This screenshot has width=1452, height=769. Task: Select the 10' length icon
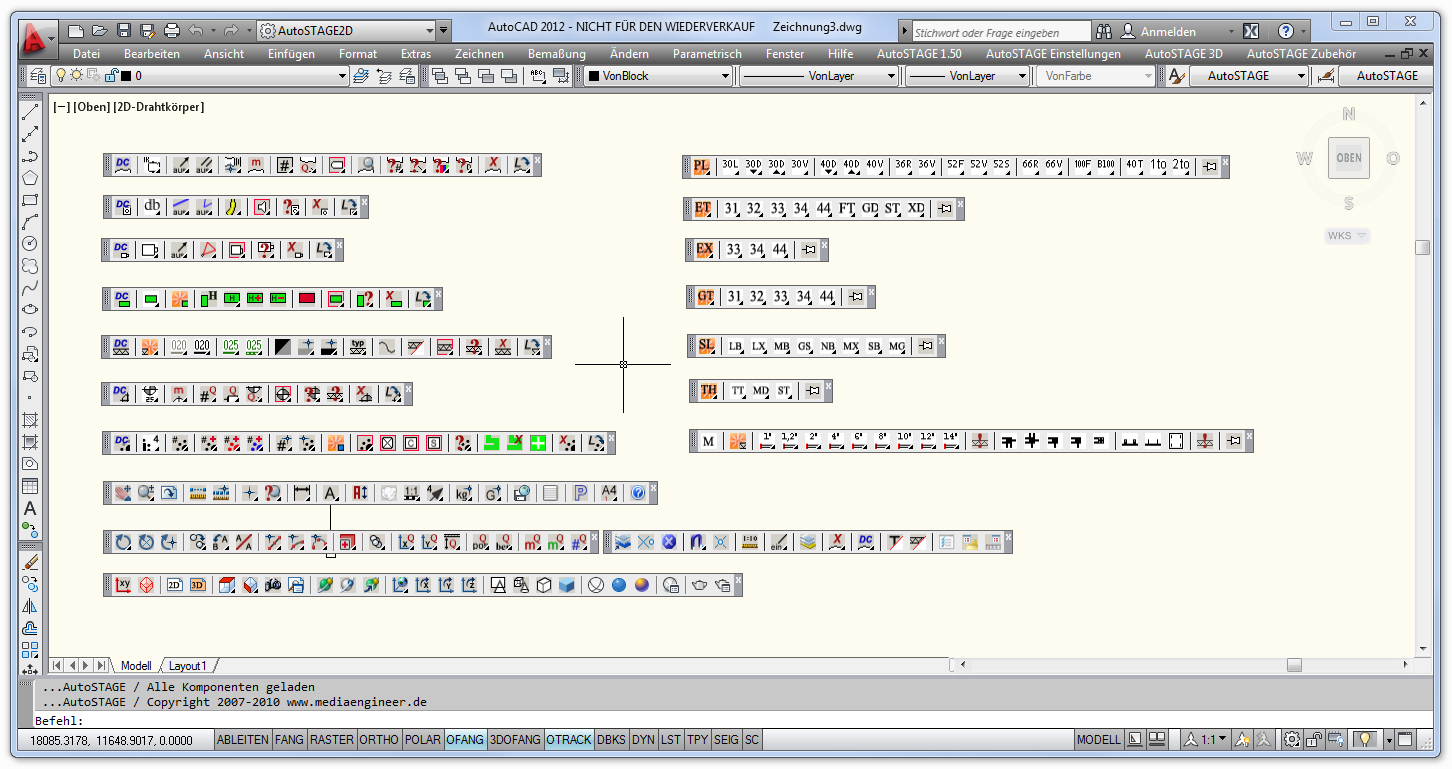point(904,441)
